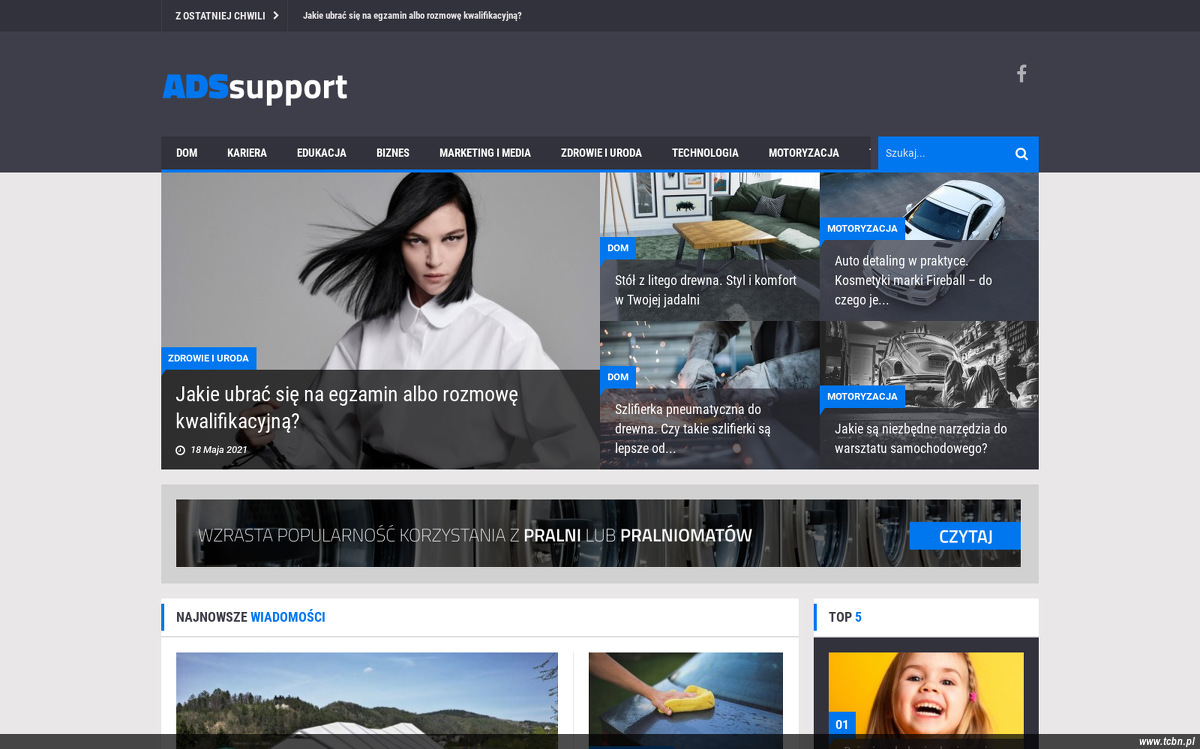
Task: Click the ADSsupport logo
Action: point(255,87)
